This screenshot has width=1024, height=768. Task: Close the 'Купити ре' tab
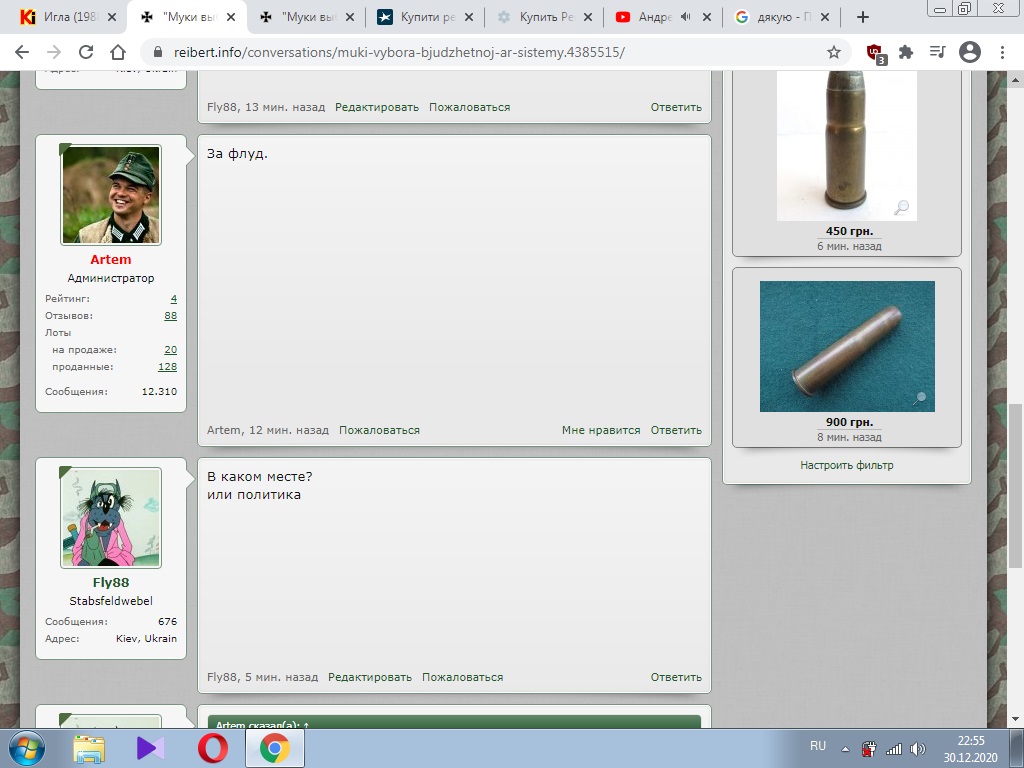(x=469, y=18)
